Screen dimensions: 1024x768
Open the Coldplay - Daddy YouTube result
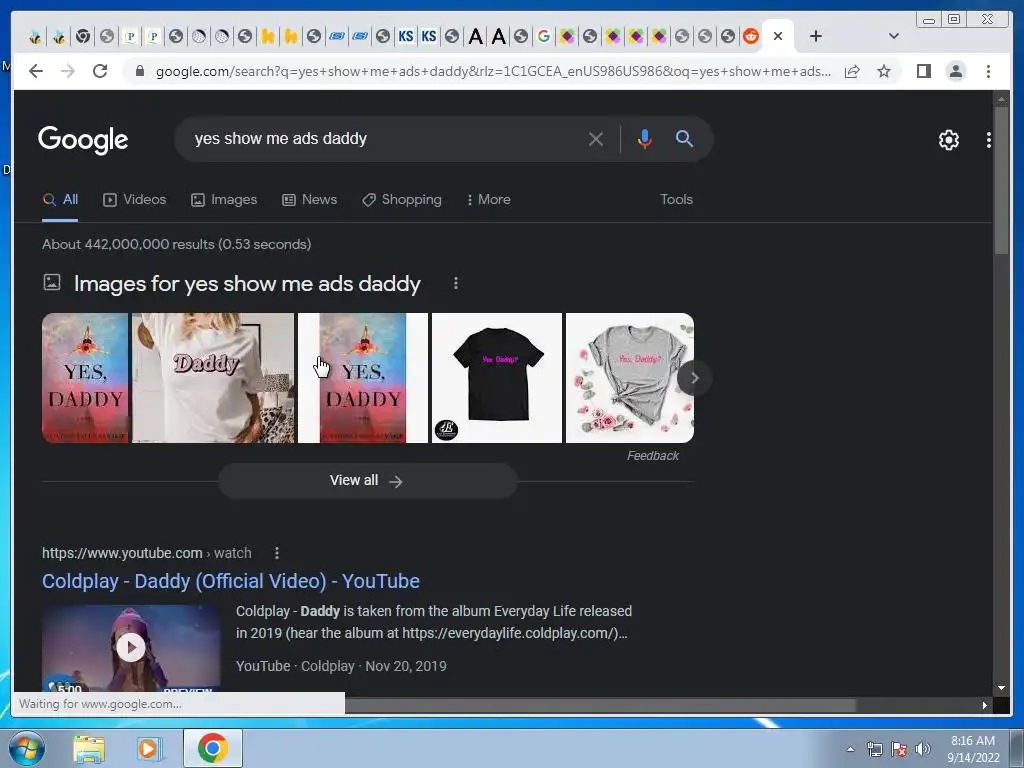tap(231, 581)
